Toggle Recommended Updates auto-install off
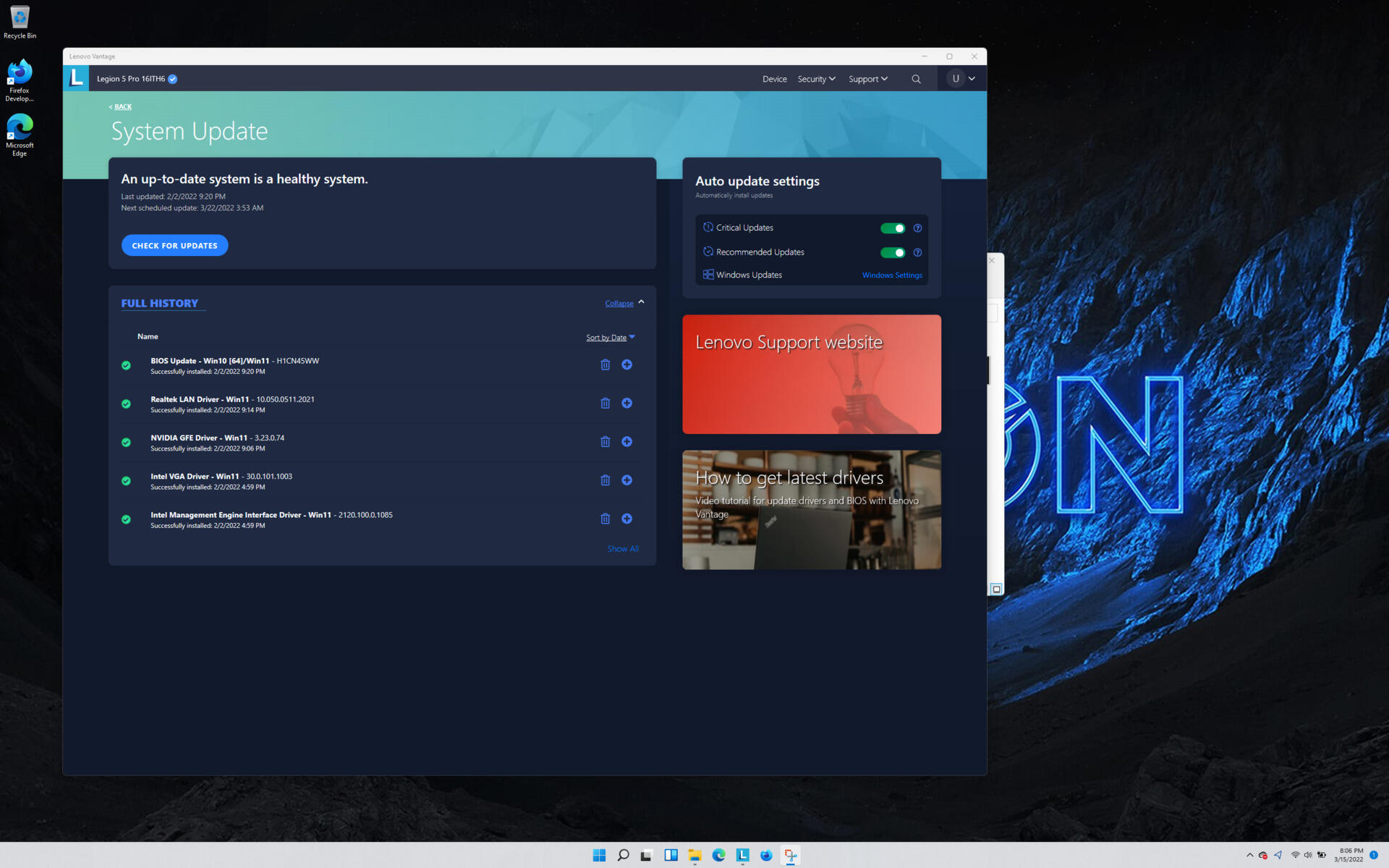Image resolution: width=1389 pixels, height=868 pixels. (892, 252)
